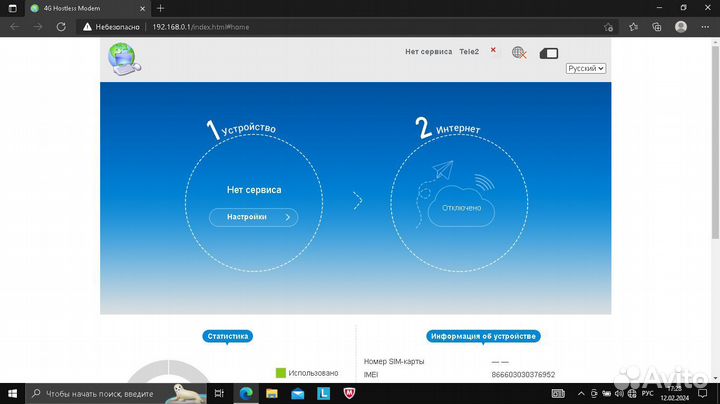Open the Favorites list icon
This screenshot has height=404, width=720.
633,27
